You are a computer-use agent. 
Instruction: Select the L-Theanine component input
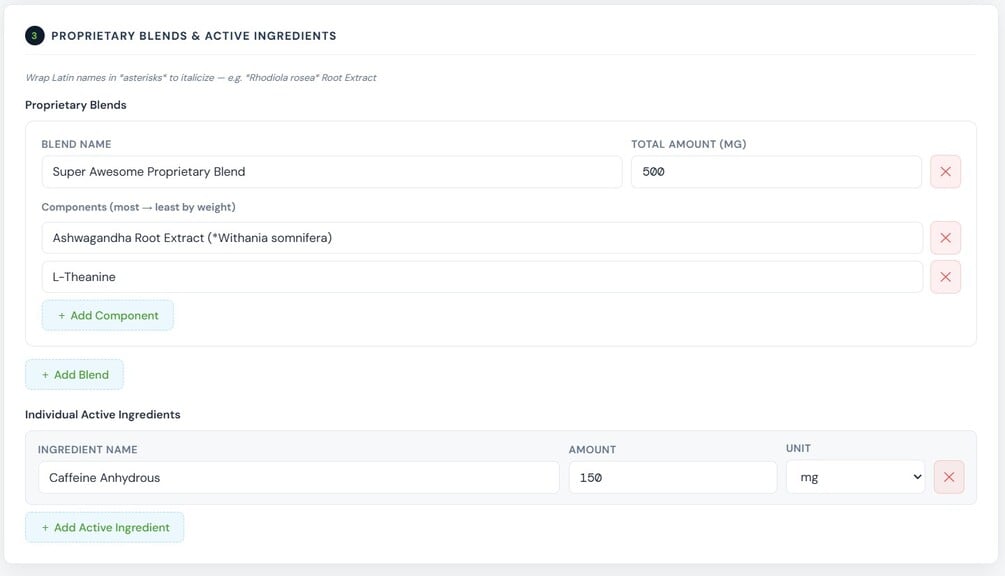[x=481, y=277]
